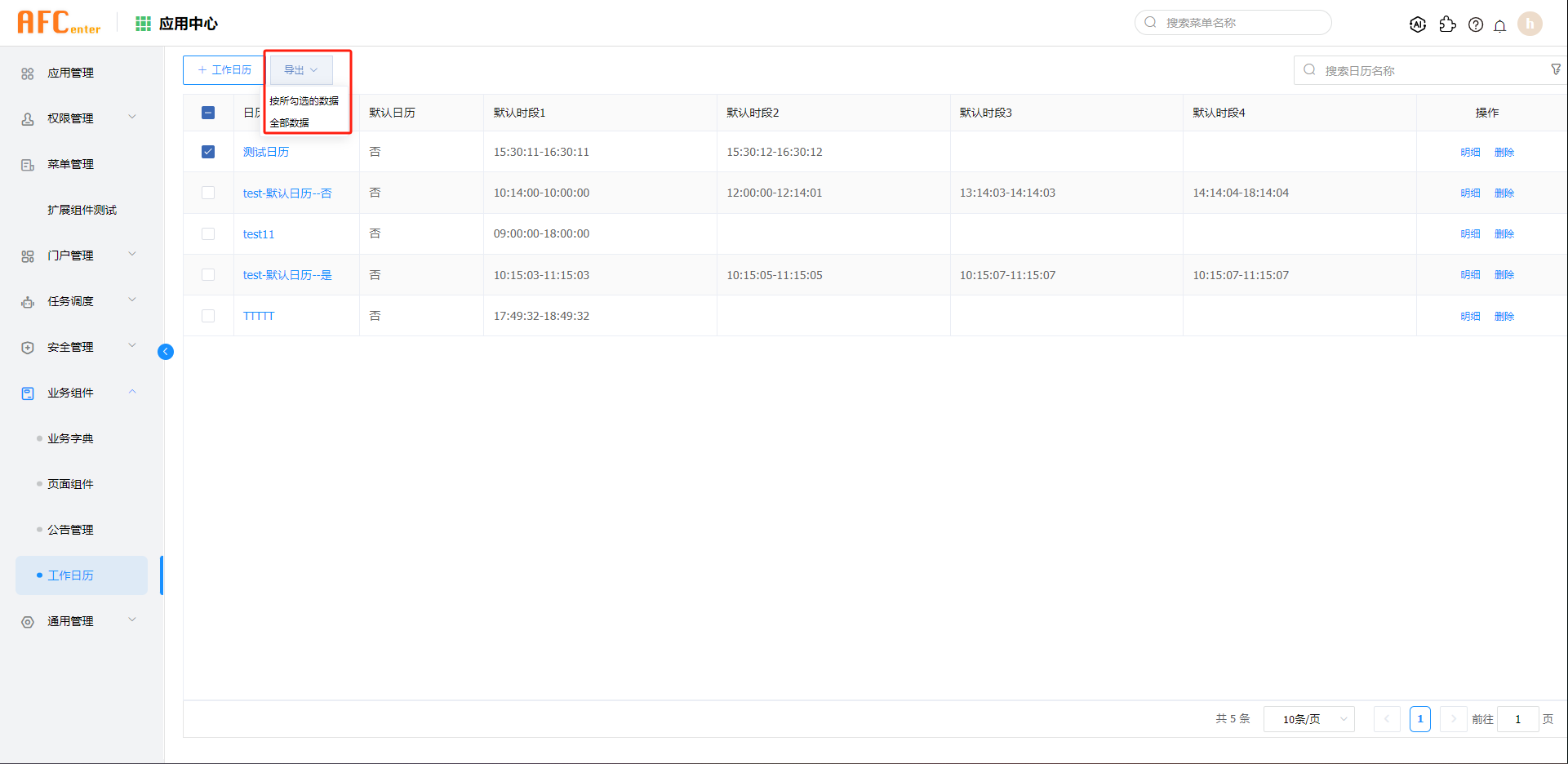
Task: Click the filter funnel icon
Action: (x=1556, y=69)
